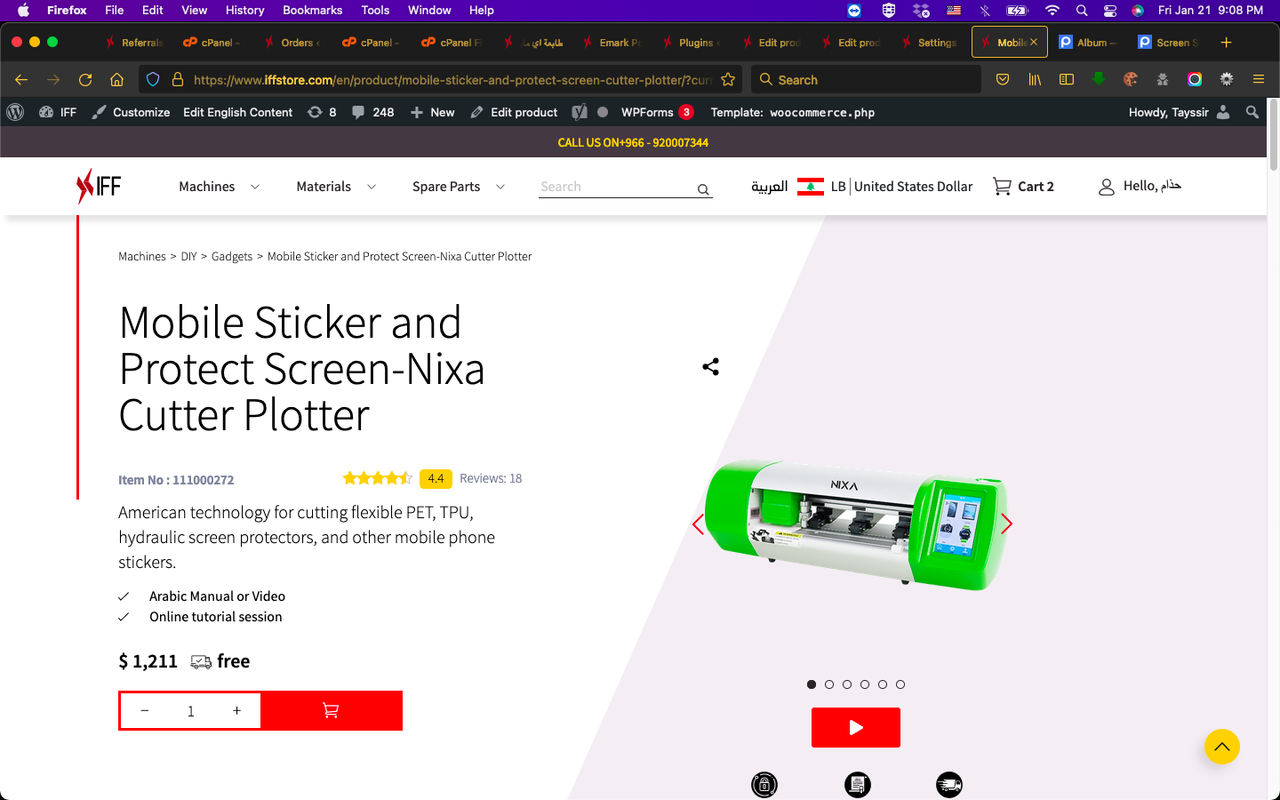Click the Yoast SEO icon in admin bar
Screen dimensions: 1280x800
(x=579, y=112)
